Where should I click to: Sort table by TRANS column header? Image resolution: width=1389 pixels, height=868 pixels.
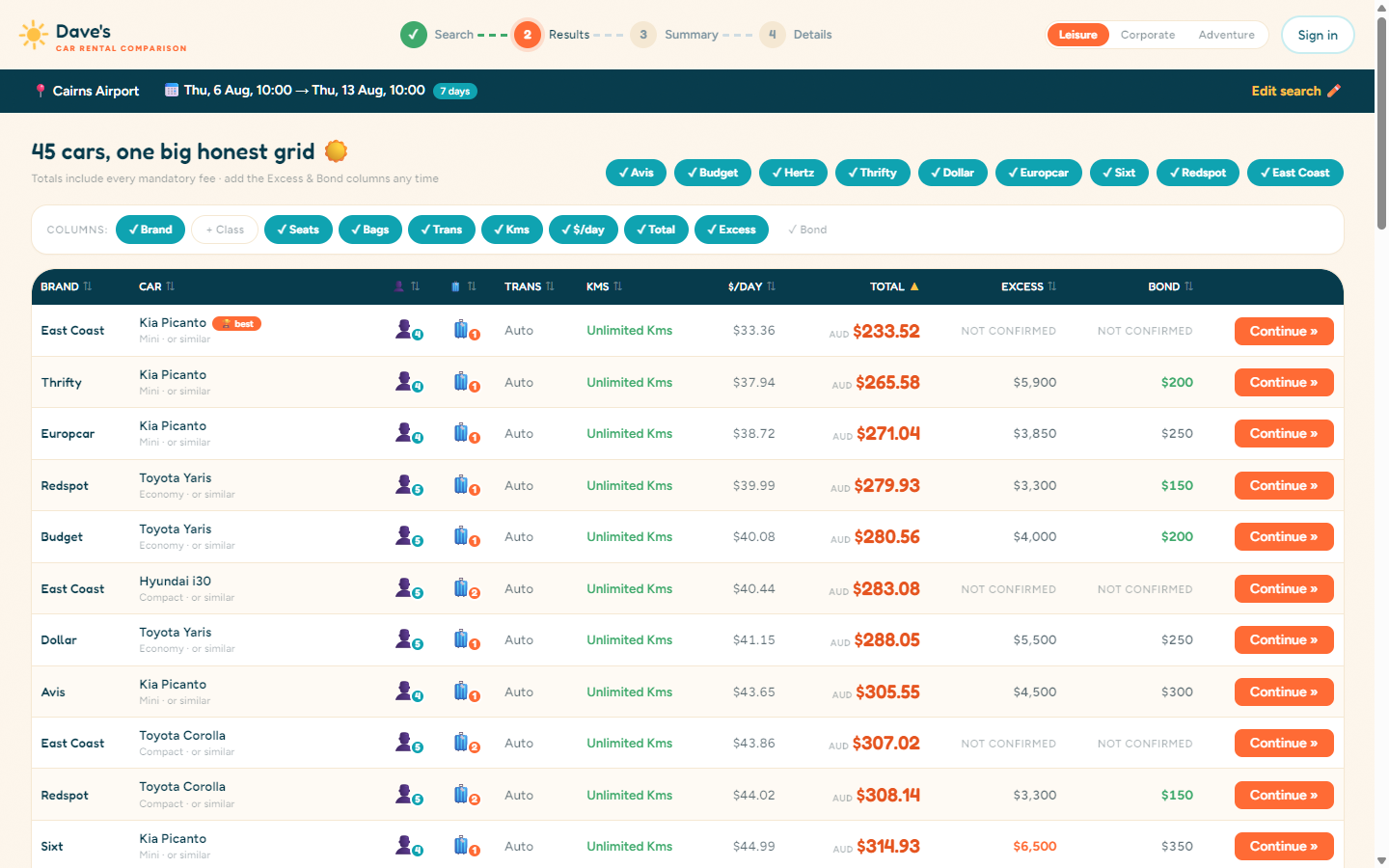[529, 286]
